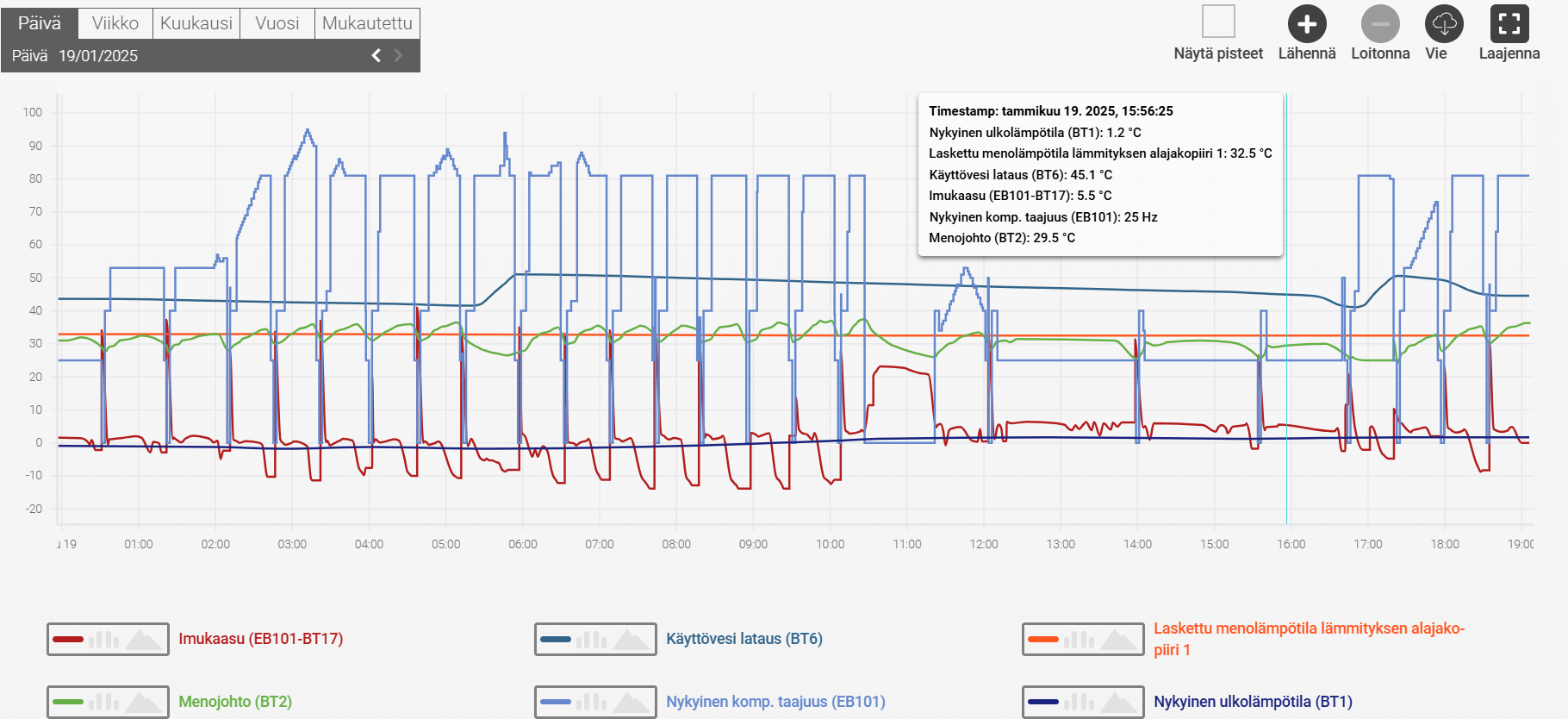Viewport: 1568px width, 719px height.
Task: Click the 06:00 x-axis time label
Action: [522, 544]
